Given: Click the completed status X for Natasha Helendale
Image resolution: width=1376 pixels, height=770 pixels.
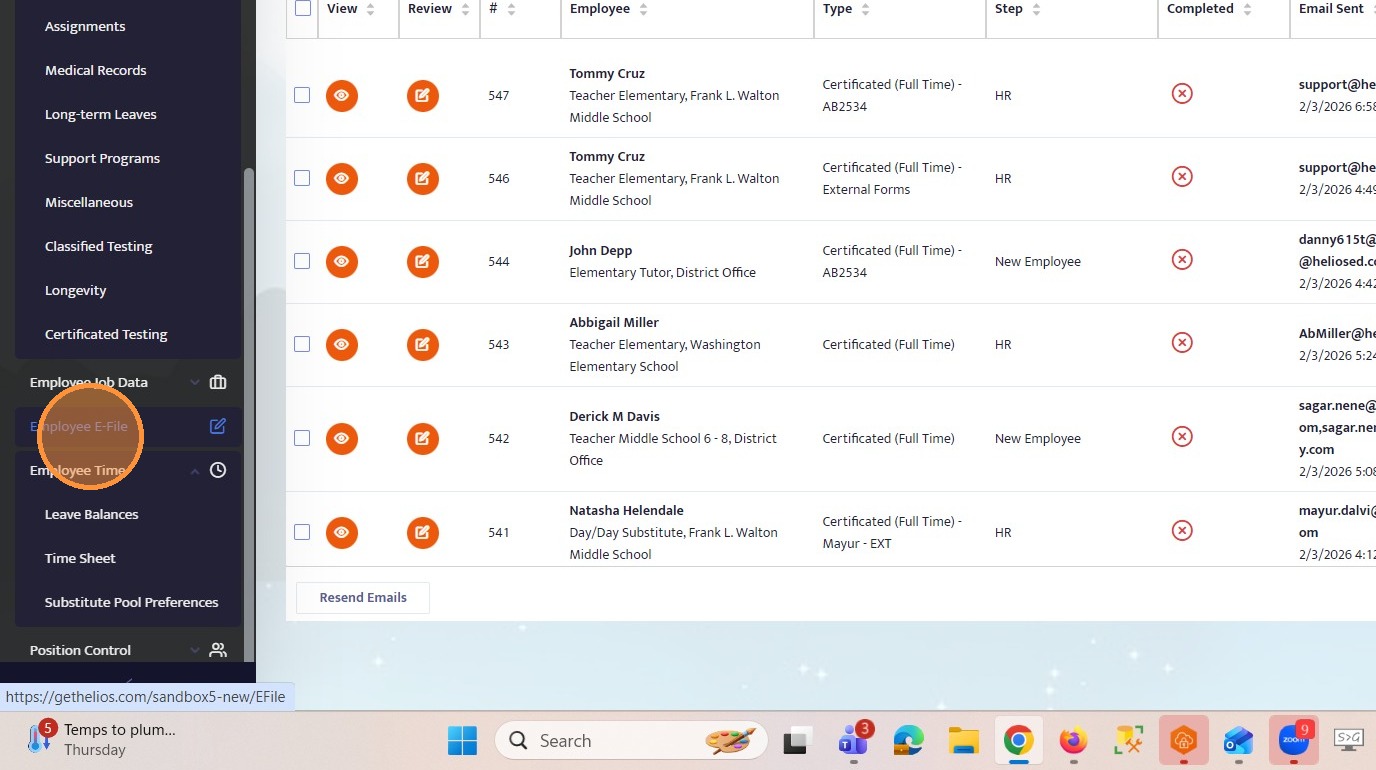Looking at the screenshot, I should click(x=1182, y=531).
